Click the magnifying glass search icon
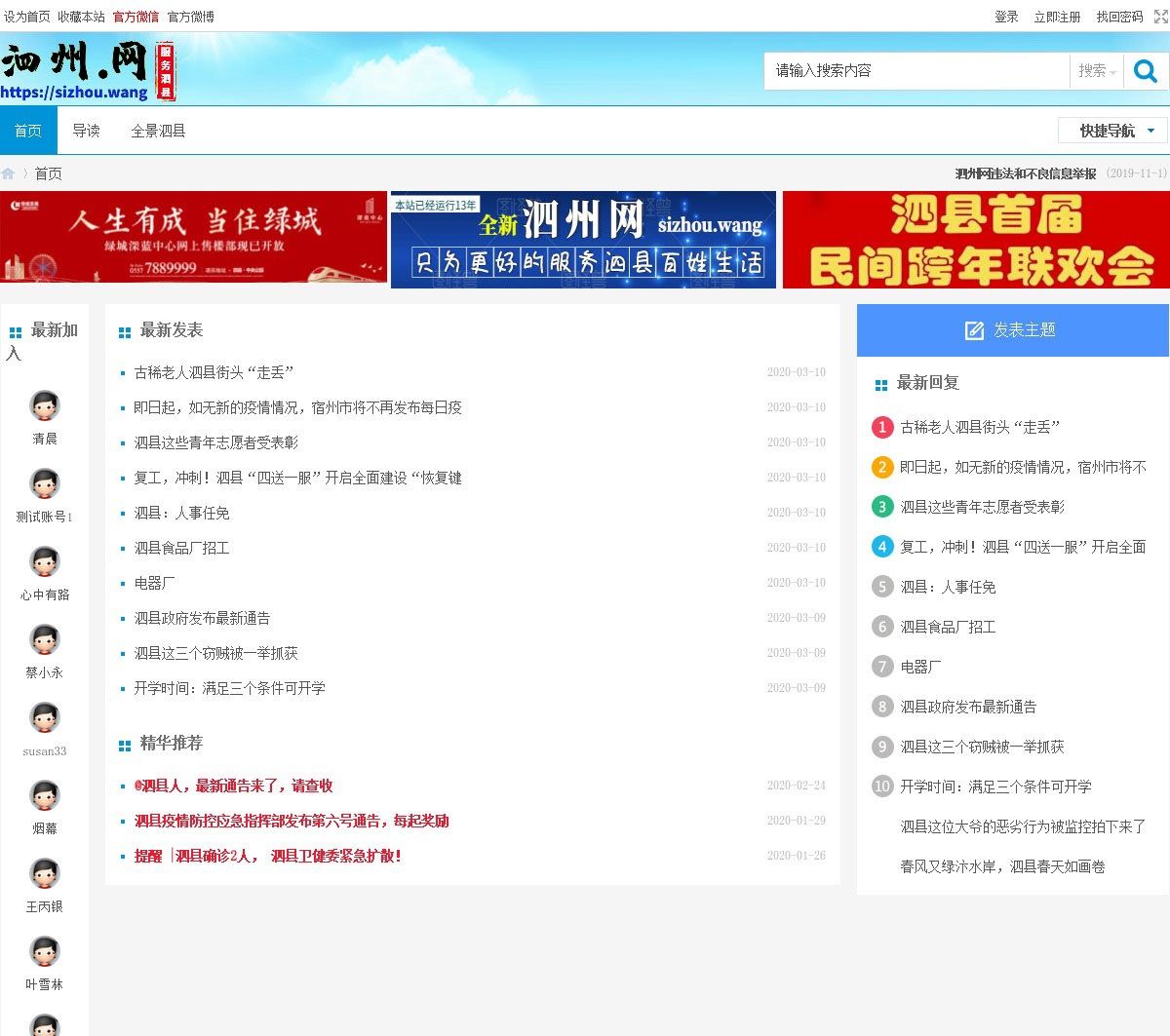The image size is (1170, 1036). [x=1146, y=71]
